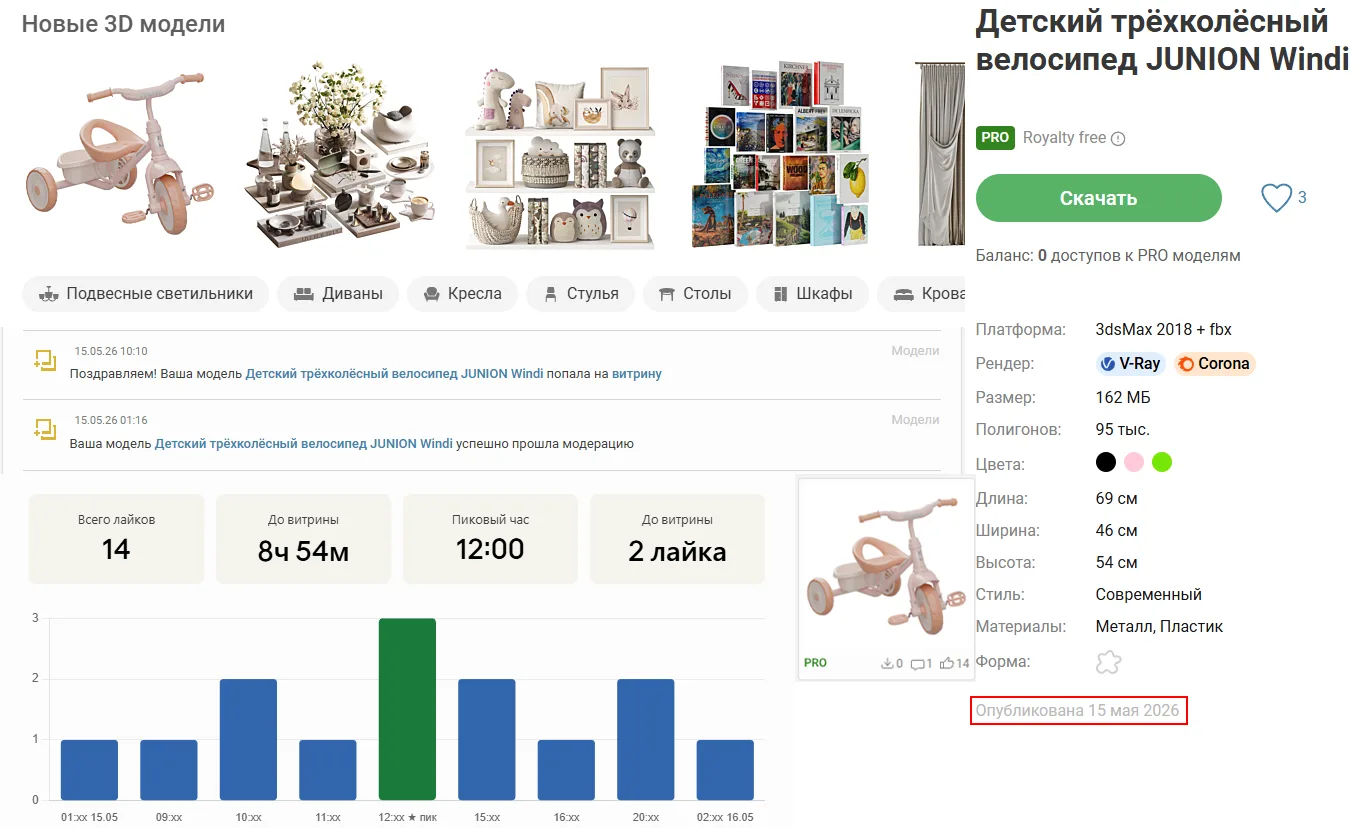The image size is (1366, 828).
Task: Open the tableware and flowers set thumbnail
Action: [x=340, y=153]
